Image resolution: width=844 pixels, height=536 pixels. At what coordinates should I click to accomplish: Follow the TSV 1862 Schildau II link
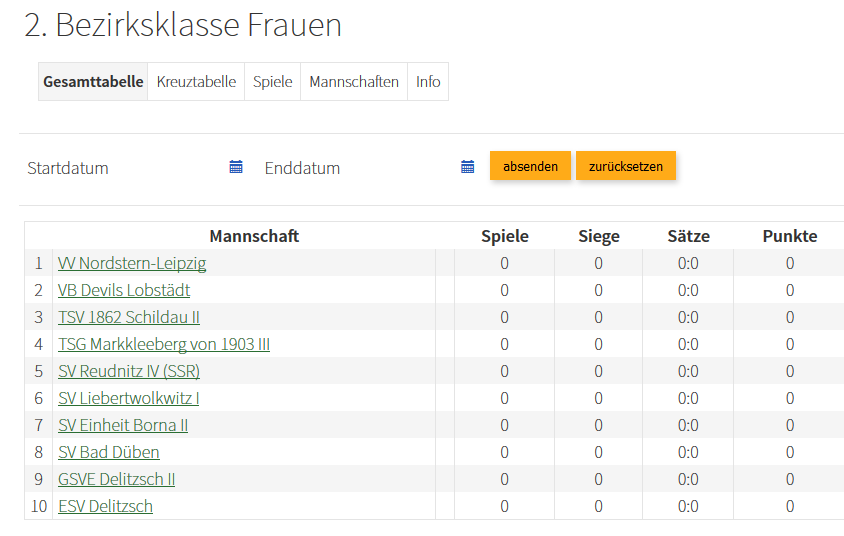click(129, 318)
